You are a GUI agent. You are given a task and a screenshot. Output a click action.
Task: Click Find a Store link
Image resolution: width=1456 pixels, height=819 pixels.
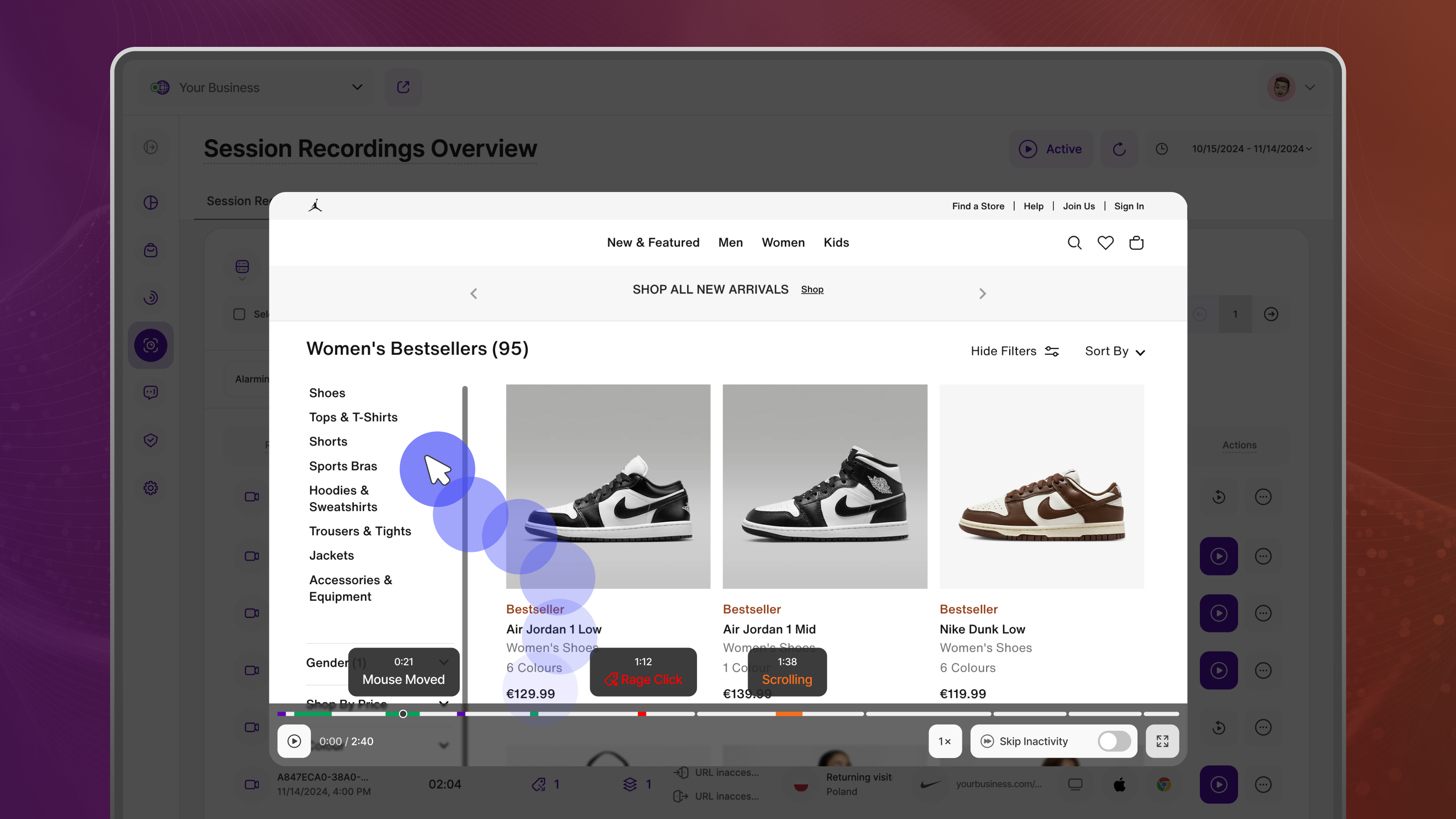(978, 206)
